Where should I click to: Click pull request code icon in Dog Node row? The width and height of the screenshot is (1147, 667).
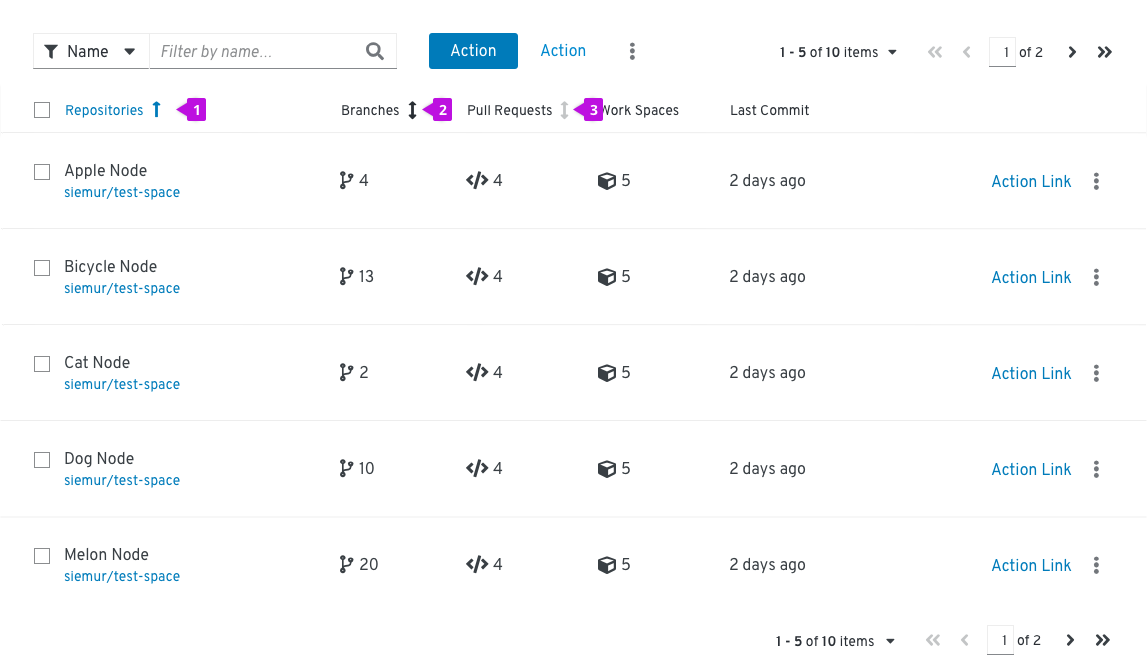point(477,468)
